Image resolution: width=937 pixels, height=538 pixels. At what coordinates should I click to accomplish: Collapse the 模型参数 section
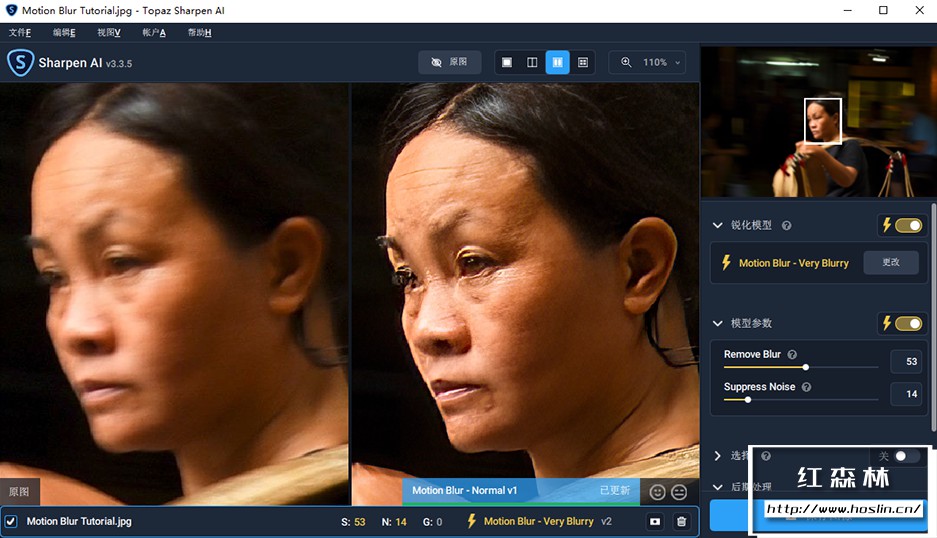(717, 323)
